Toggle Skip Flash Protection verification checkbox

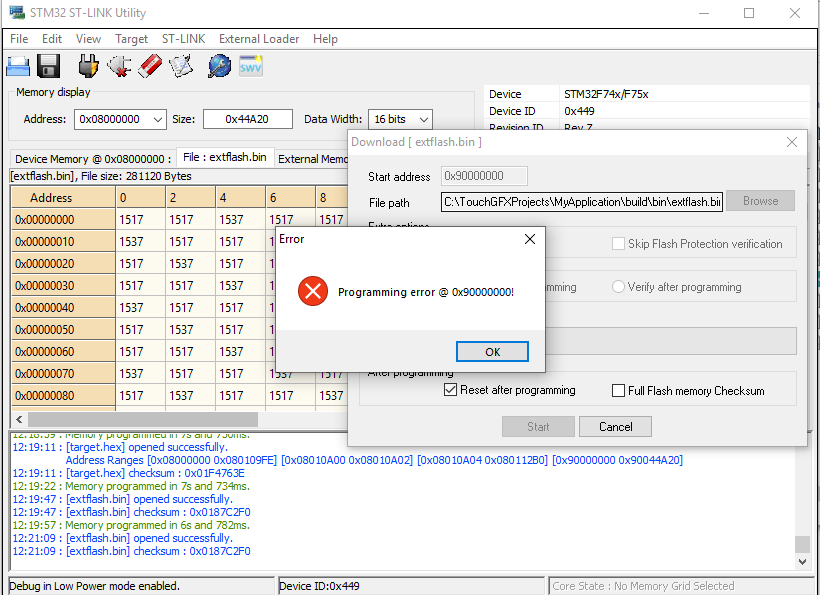pyautogui.click(x=618, y=244)
